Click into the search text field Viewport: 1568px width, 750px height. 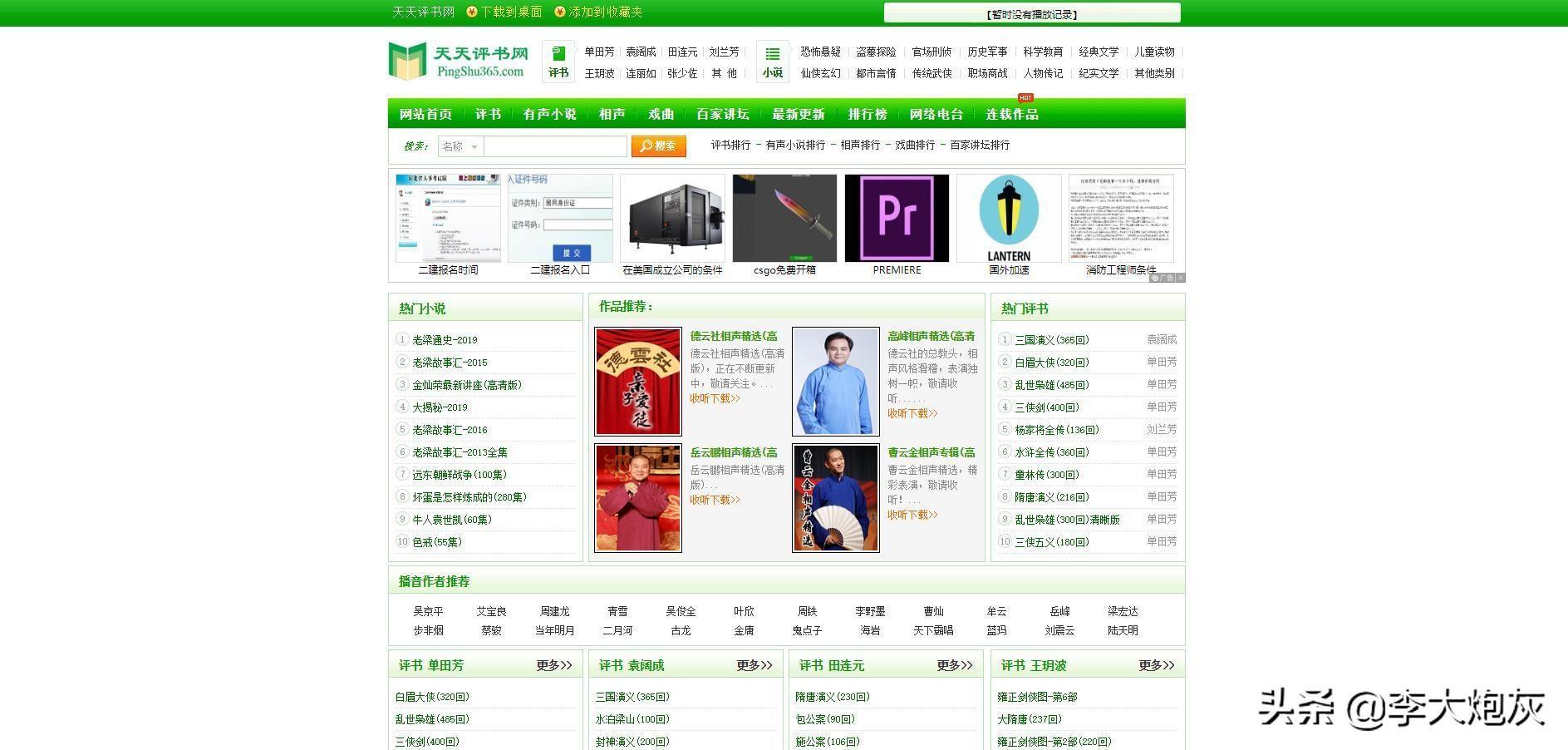[x=555, y=146]
